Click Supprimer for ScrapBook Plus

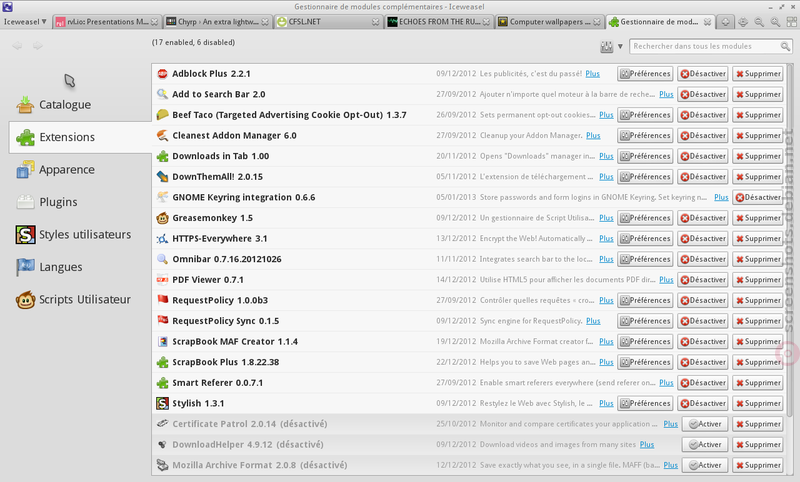point(758,362)
